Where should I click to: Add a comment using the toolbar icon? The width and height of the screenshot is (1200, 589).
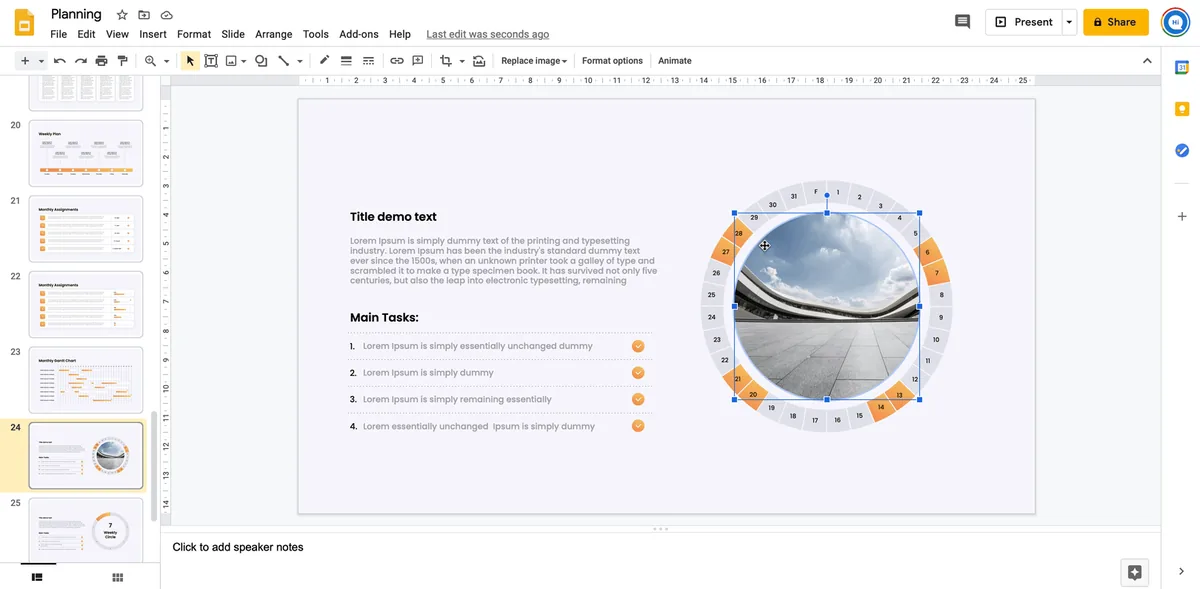pyautogui.click(x=418, y=61)
